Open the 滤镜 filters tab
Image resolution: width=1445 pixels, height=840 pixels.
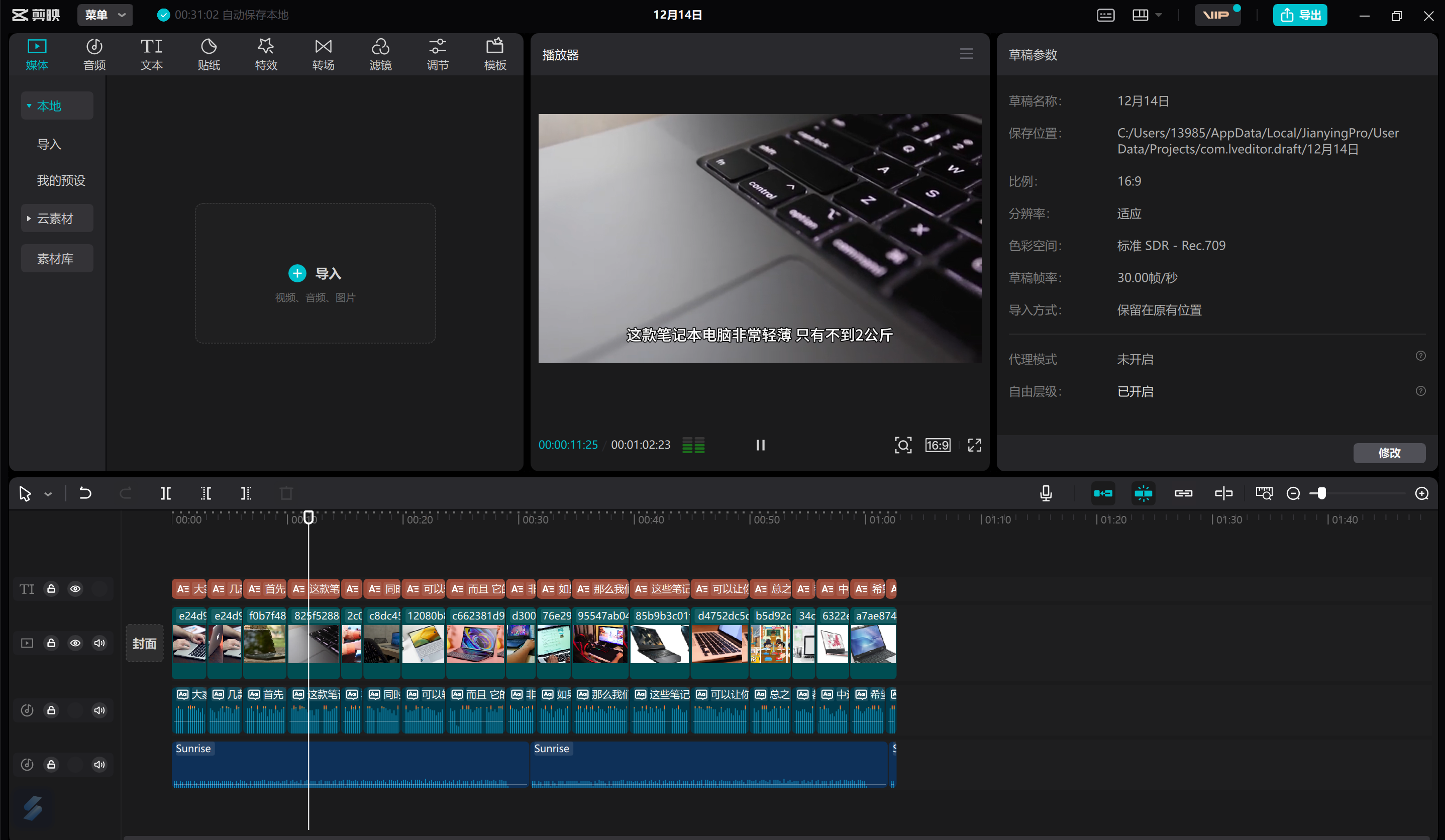381,54
